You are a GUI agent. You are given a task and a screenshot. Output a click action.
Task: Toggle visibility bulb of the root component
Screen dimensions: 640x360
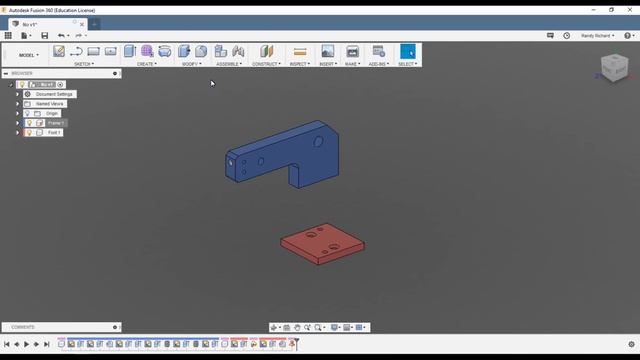[x=22, y=84]
